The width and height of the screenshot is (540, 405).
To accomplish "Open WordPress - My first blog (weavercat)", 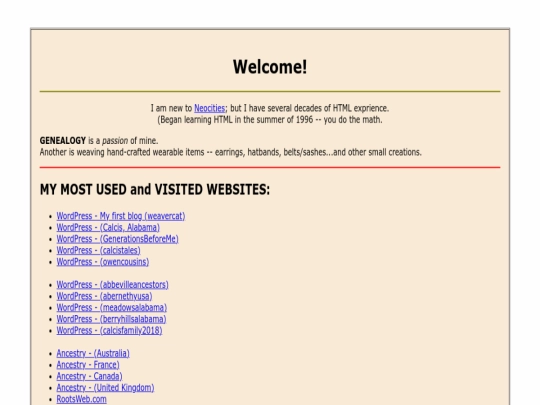I will coord(121,216).
